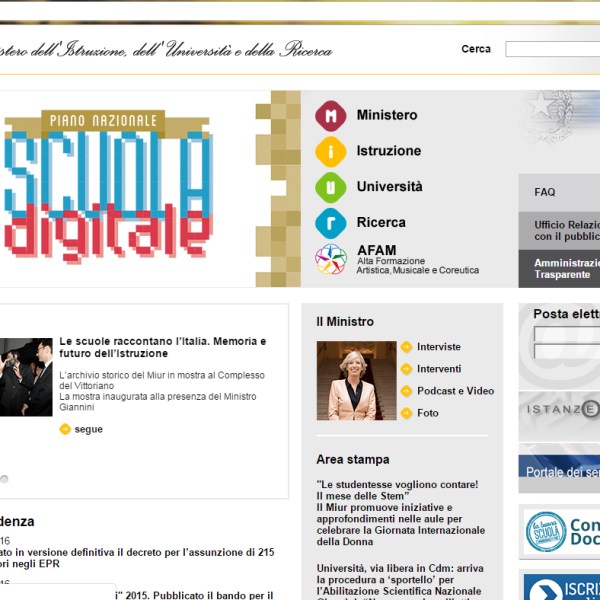Click the Interviste link
This screenshot has width=600, height=600.
tap(439, 347)
